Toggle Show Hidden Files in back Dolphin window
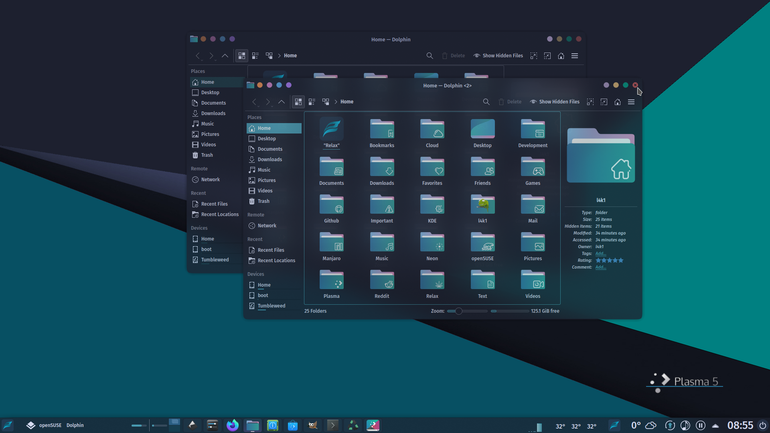This screenshot has height=433, width=770. click(x=498, y=55)
